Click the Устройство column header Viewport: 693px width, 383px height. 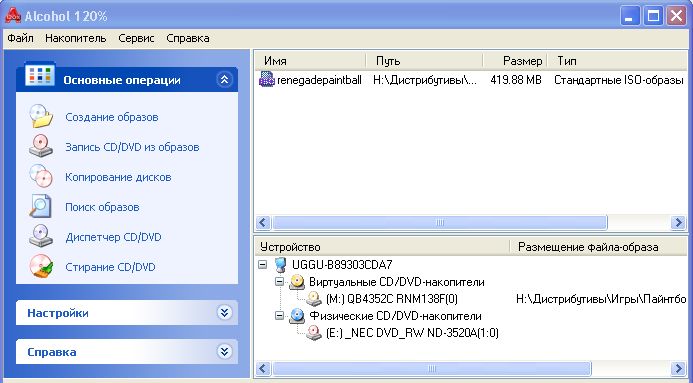coord(382,246)
